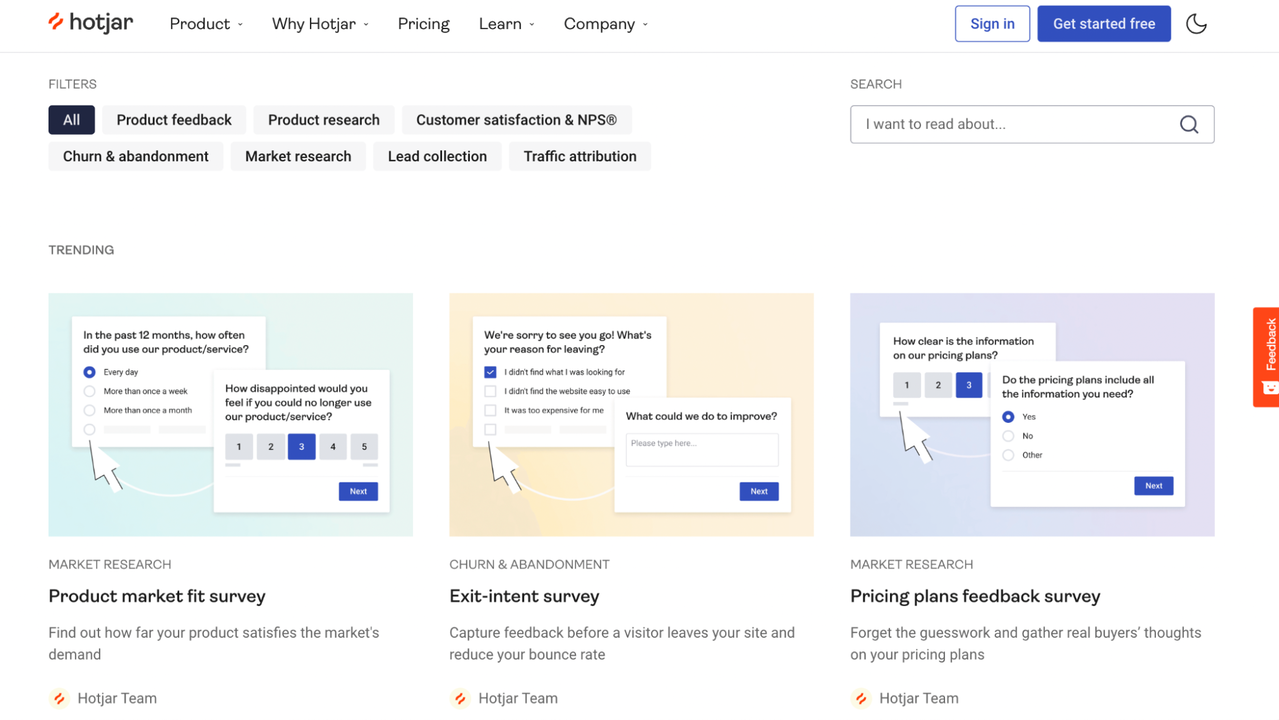The image size is (1279, 720).
Task: Go to the Pricing page
Action: pyautogui.click(x=424, y=24)
